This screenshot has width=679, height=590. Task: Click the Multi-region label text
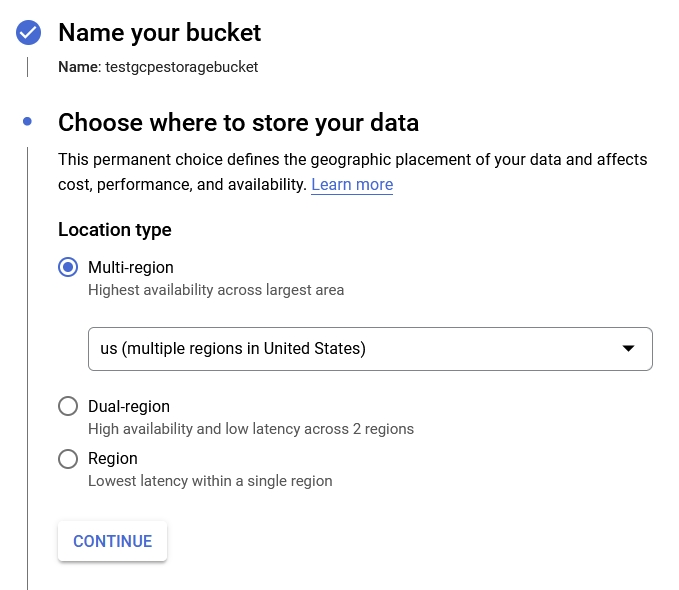(131, 267)
